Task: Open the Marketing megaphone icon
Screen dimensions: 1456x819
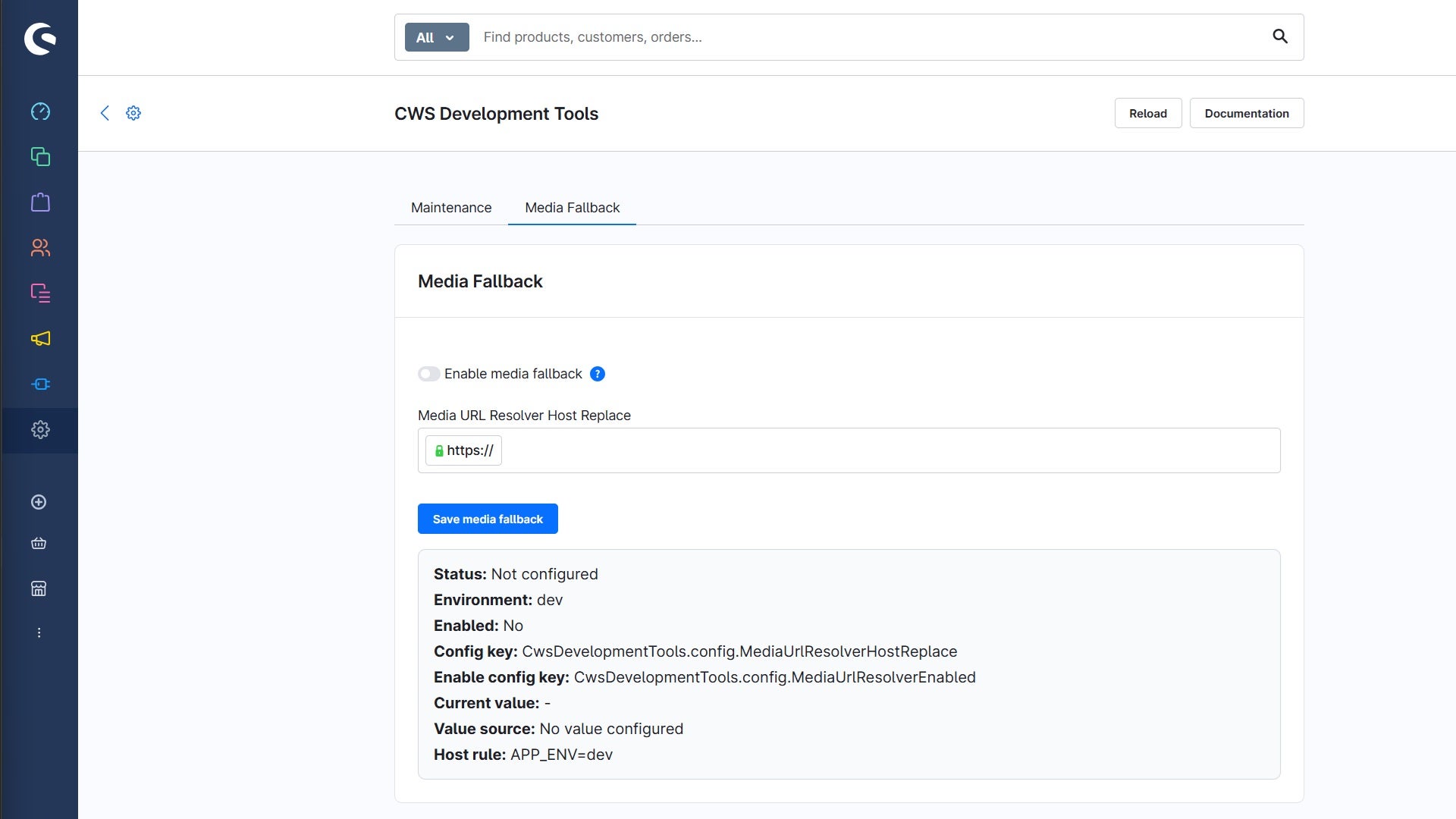Action: (40, 339)
